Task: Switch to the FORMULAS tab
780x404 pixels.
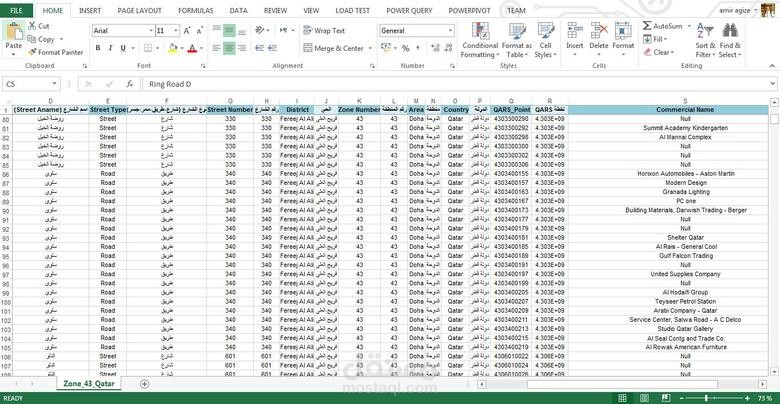Action: tap(195, 10)
